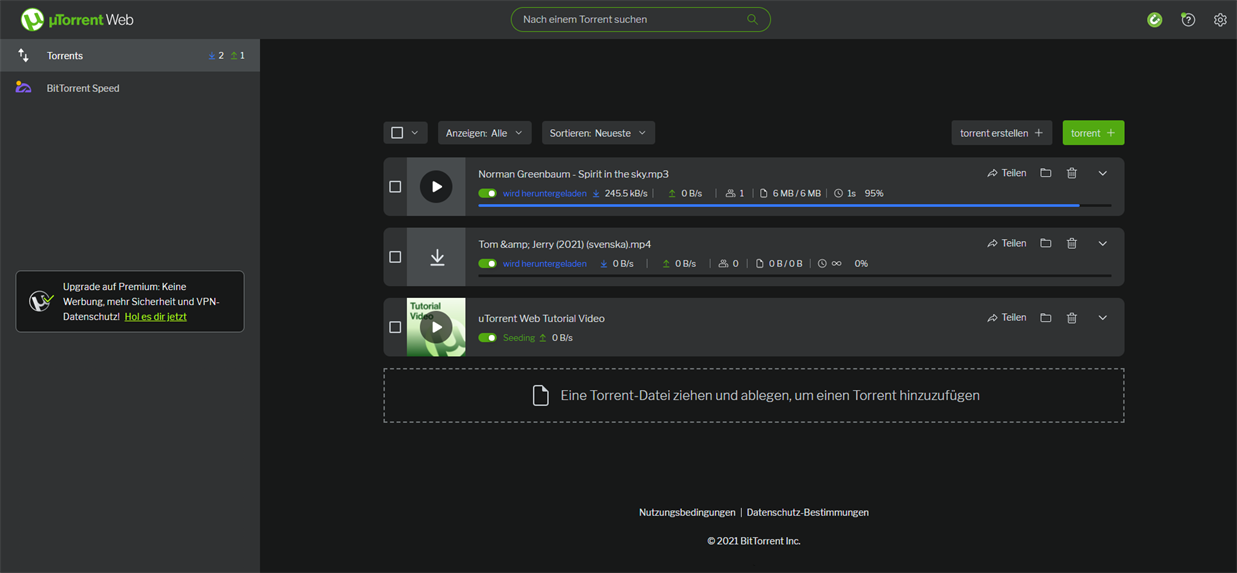The height and width of the screenshot is (573, 1237).
Task: Click the green torrent + button
Action: coord(1093,132)
